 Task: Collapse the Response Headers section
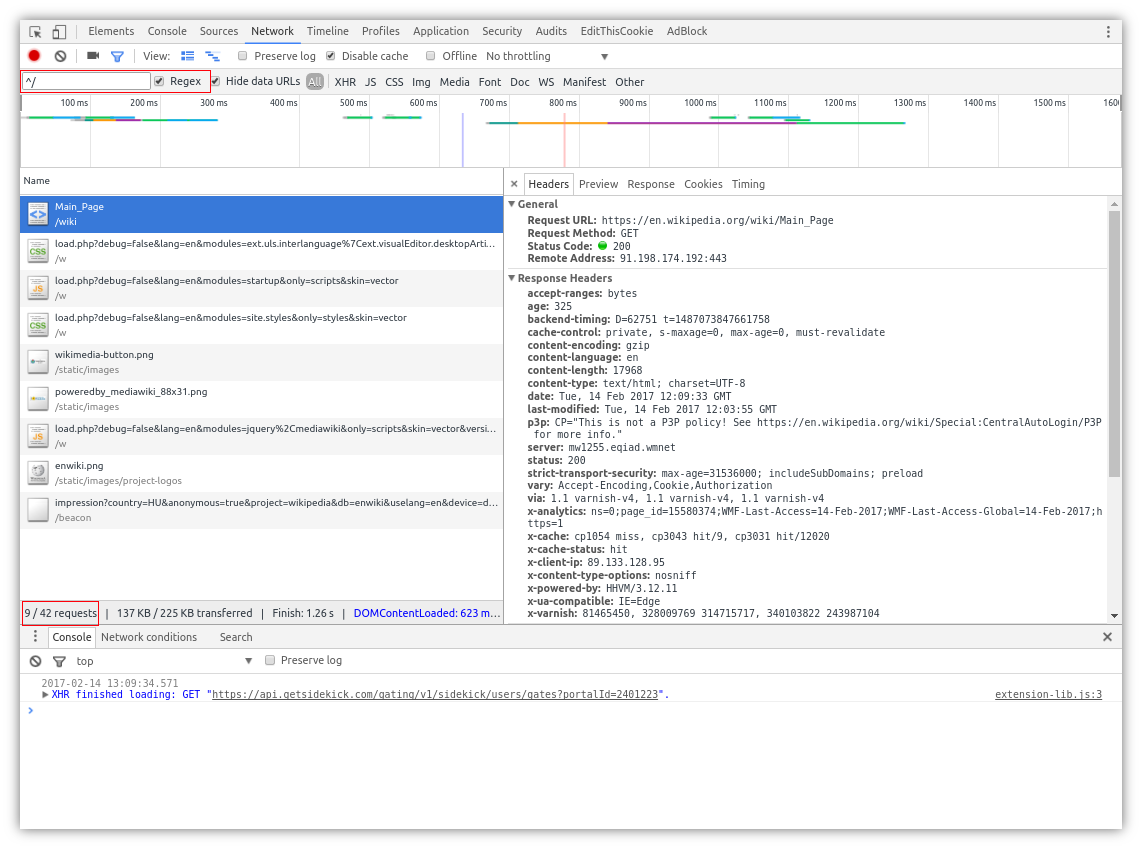tap(511, 278)
